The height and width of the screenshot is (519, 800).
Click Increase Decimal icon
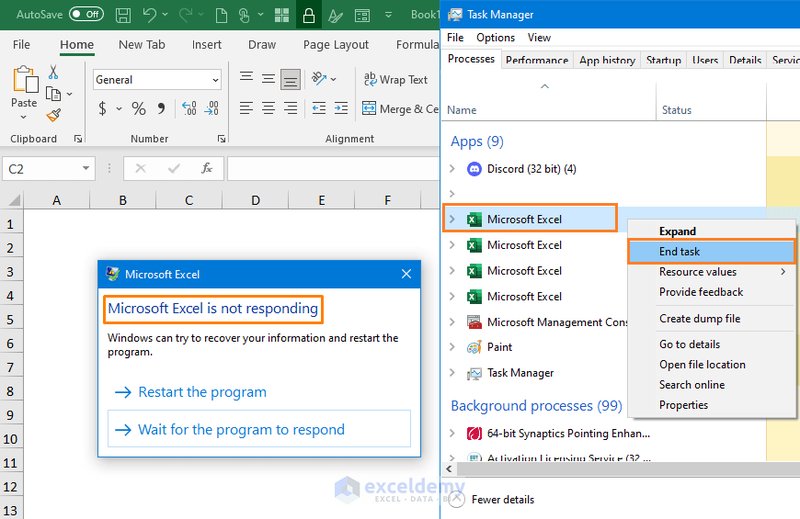[189, 108]
